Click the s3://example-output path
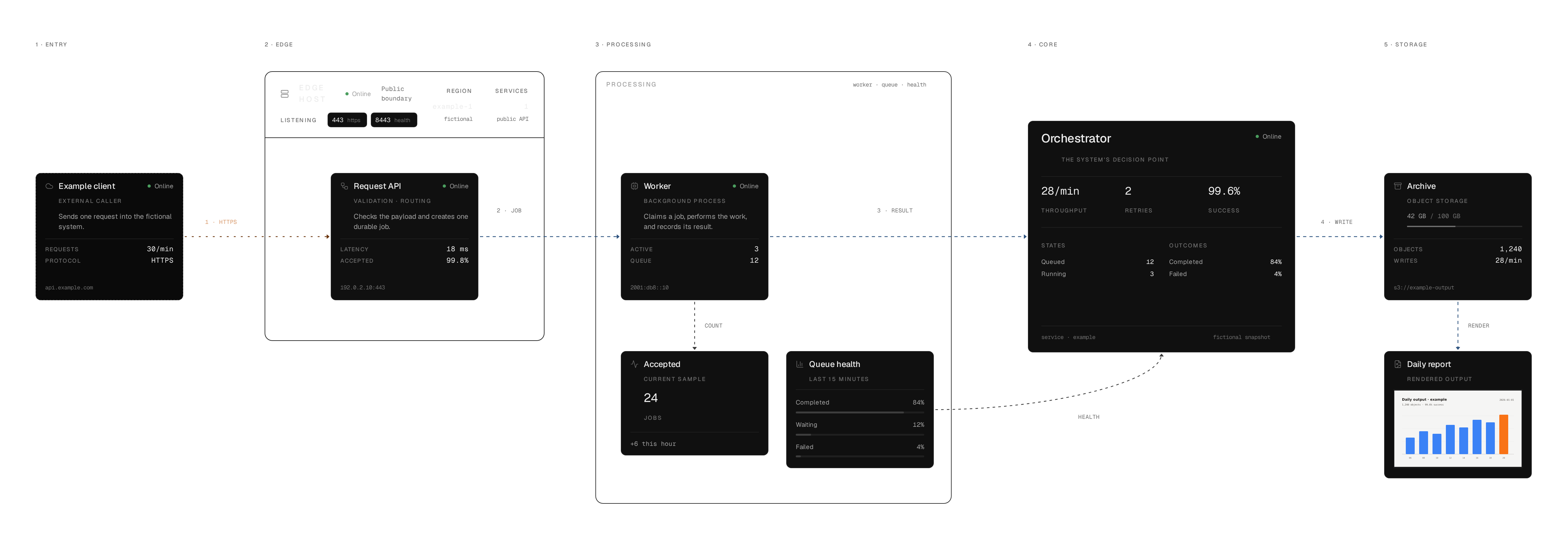This screenshot has height=540, width=1568. (1423, 287)
